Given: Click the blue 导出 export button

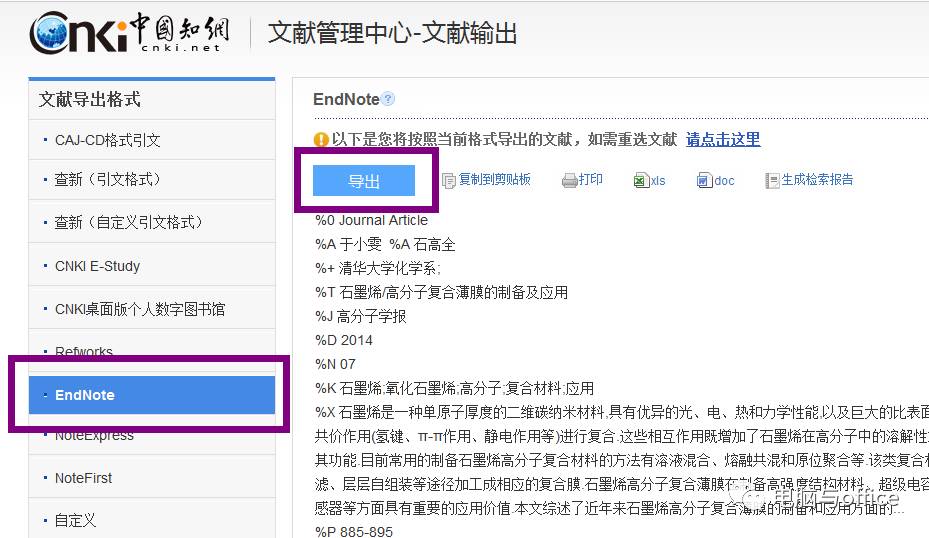Looking at the screenshot, I should [x=364, y=181].
